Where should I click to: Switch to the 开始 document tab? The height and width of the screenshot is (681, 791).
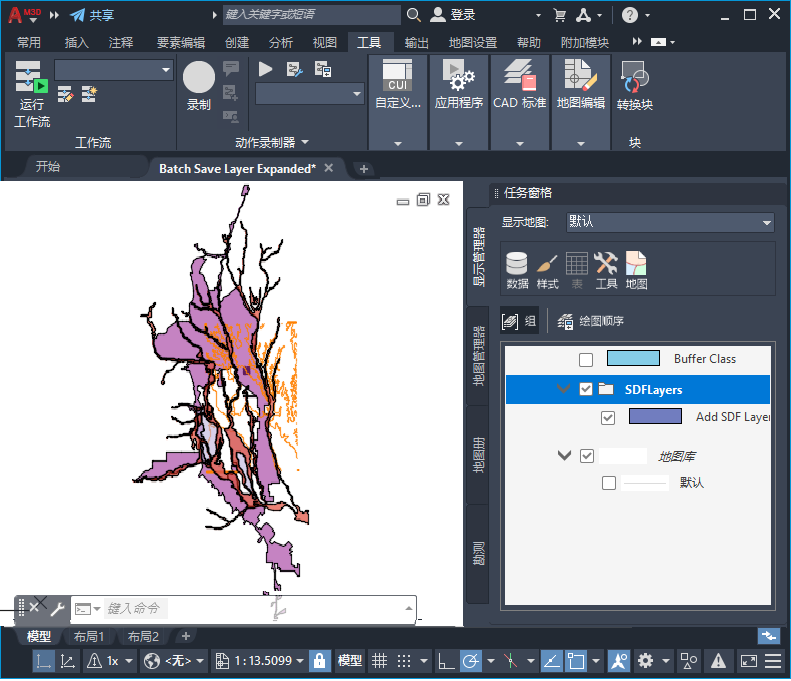point(47,167)
